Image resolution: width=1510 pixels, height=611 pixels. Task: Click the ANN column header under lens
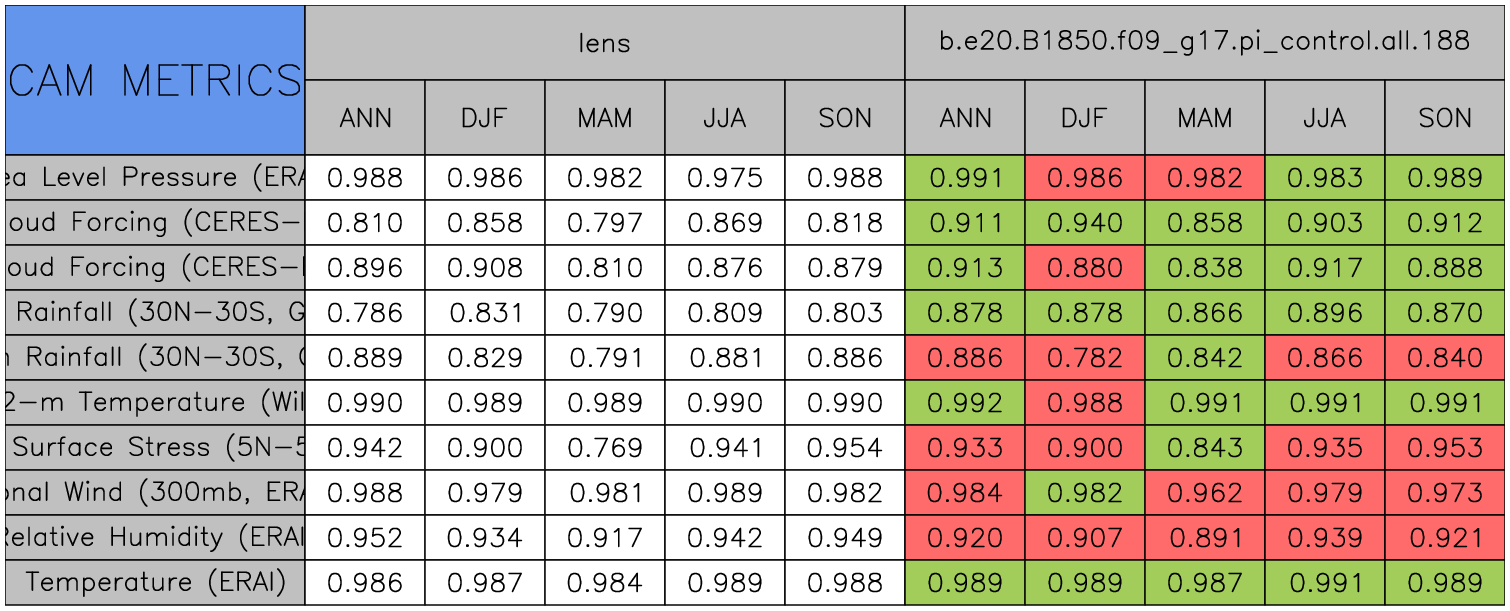coord(365,118)
